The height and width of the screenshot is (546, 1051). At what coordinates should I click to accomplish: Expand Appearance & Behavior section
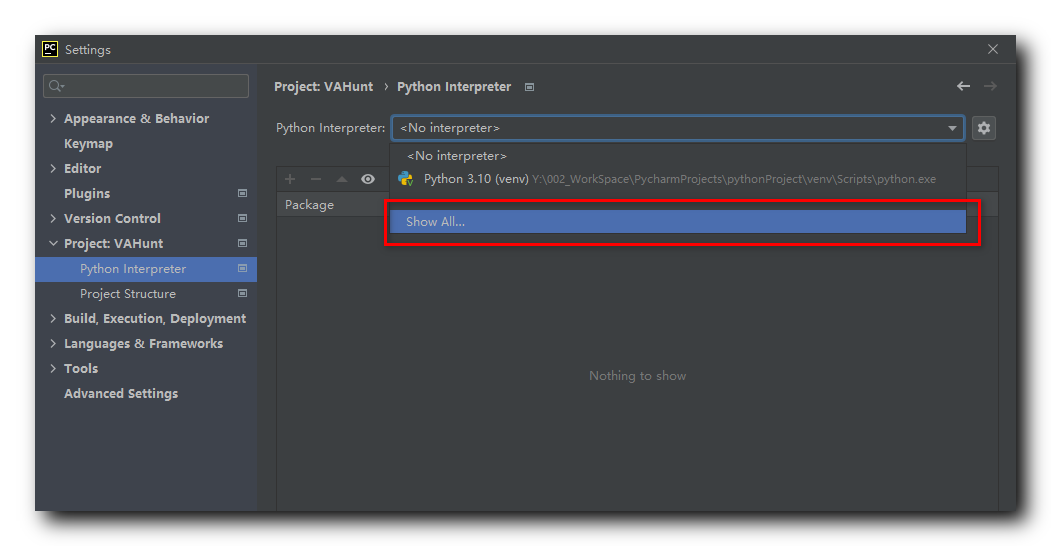click(53, 119)
